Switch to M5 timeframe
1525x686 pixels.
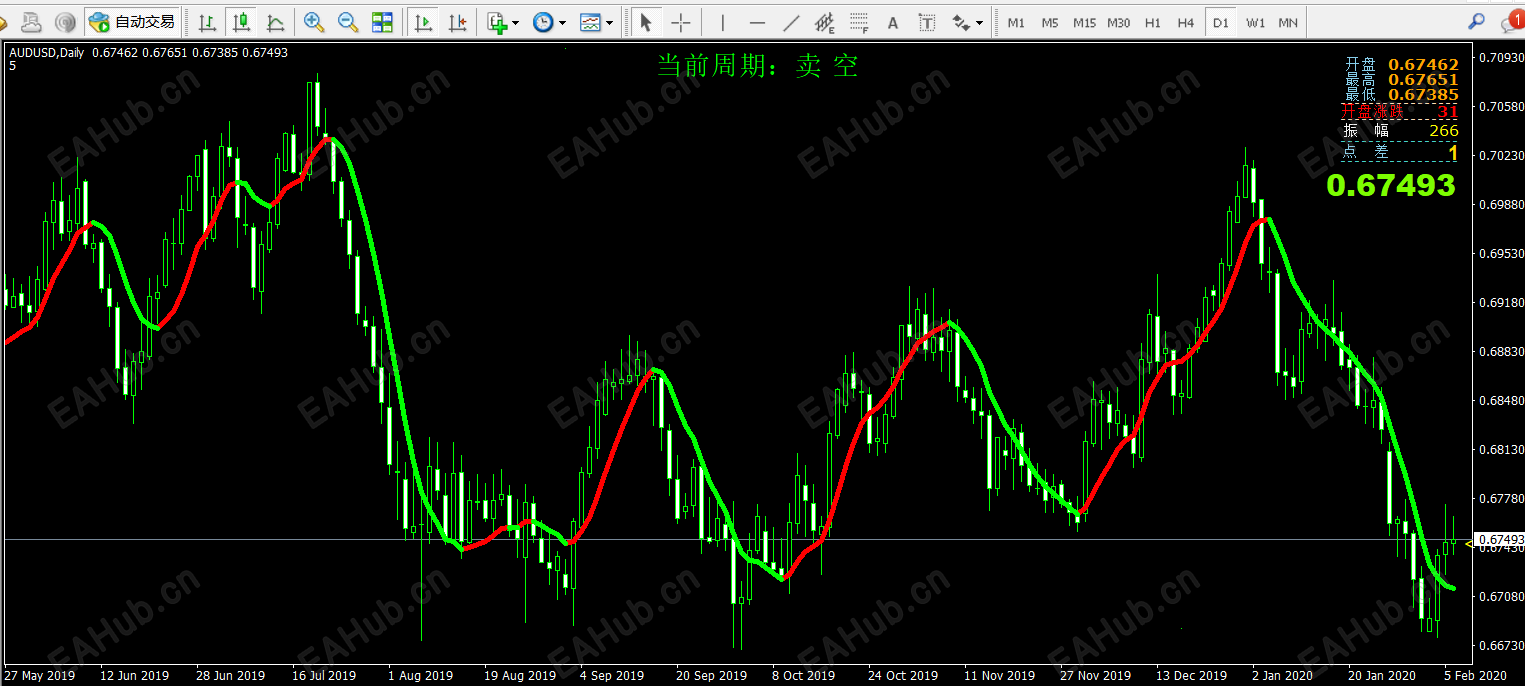(1050, 22)
